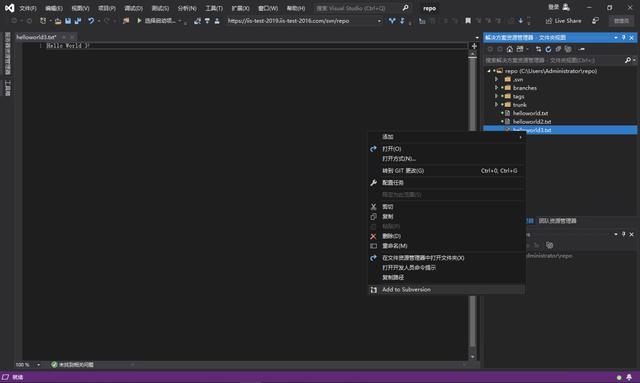Click the switch views icon in Solution Explorer toolbar

coord(520,49)
